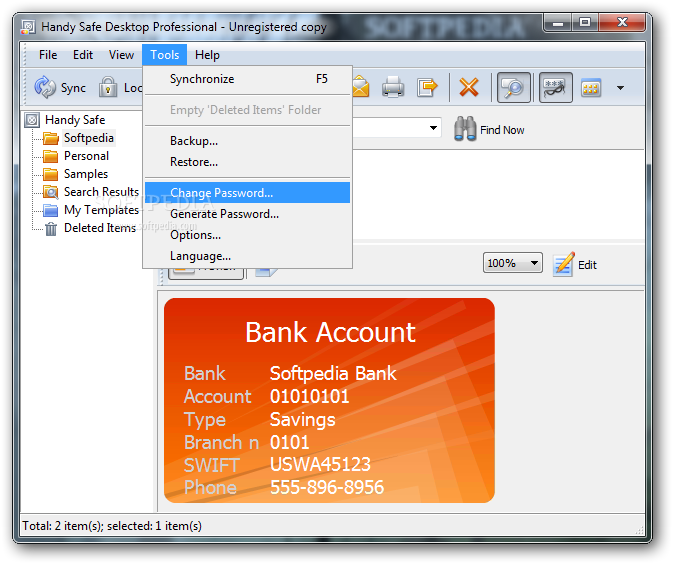Click SWIFT code USWA45123
673x564 pixels.
click(x=320, y=464)
